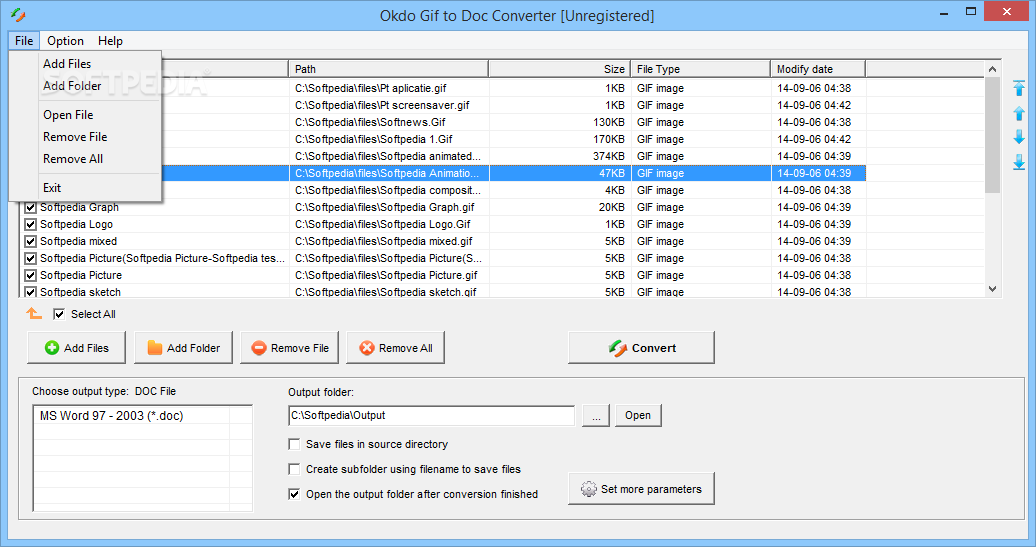Choose Open File from File menu
This screenshot has height=547, width=1036.
coord(86,115)
